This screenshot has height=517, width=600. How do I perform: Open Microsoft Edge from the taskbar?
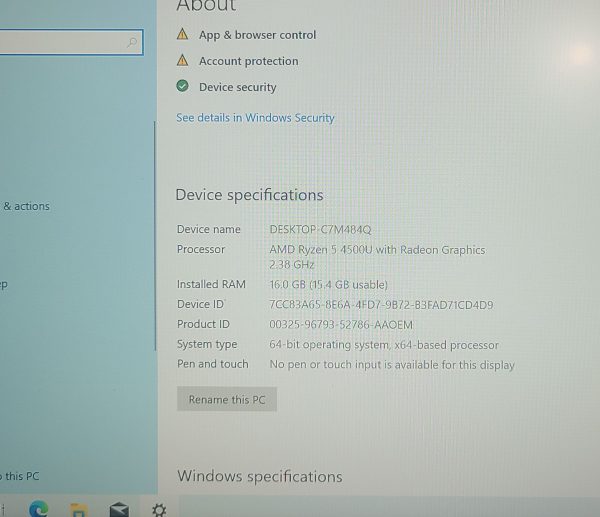(x=39, y=508)
